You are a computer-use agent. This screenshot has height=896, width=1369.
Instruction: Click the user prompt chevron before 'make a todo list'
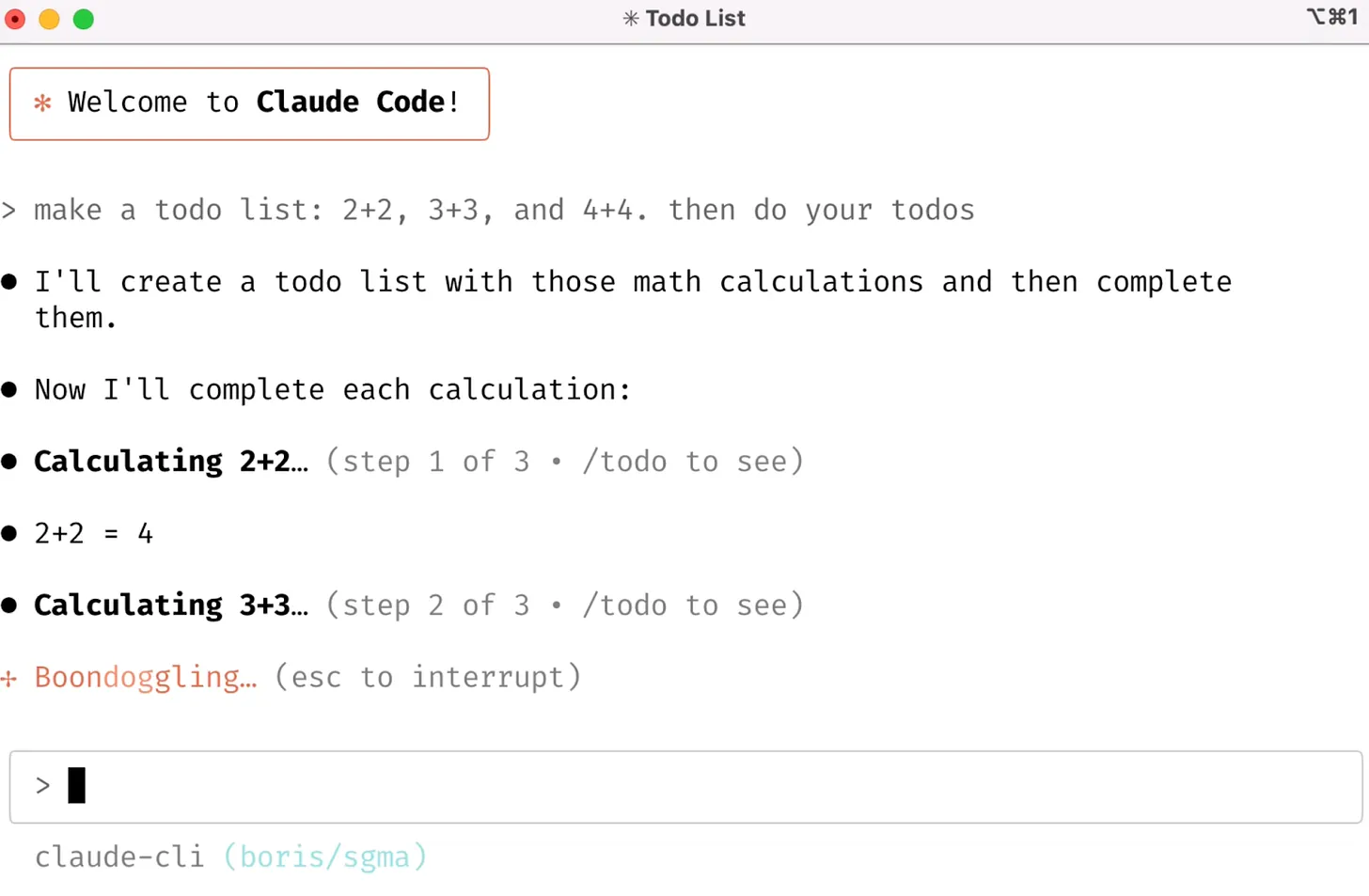coord(9,211)
